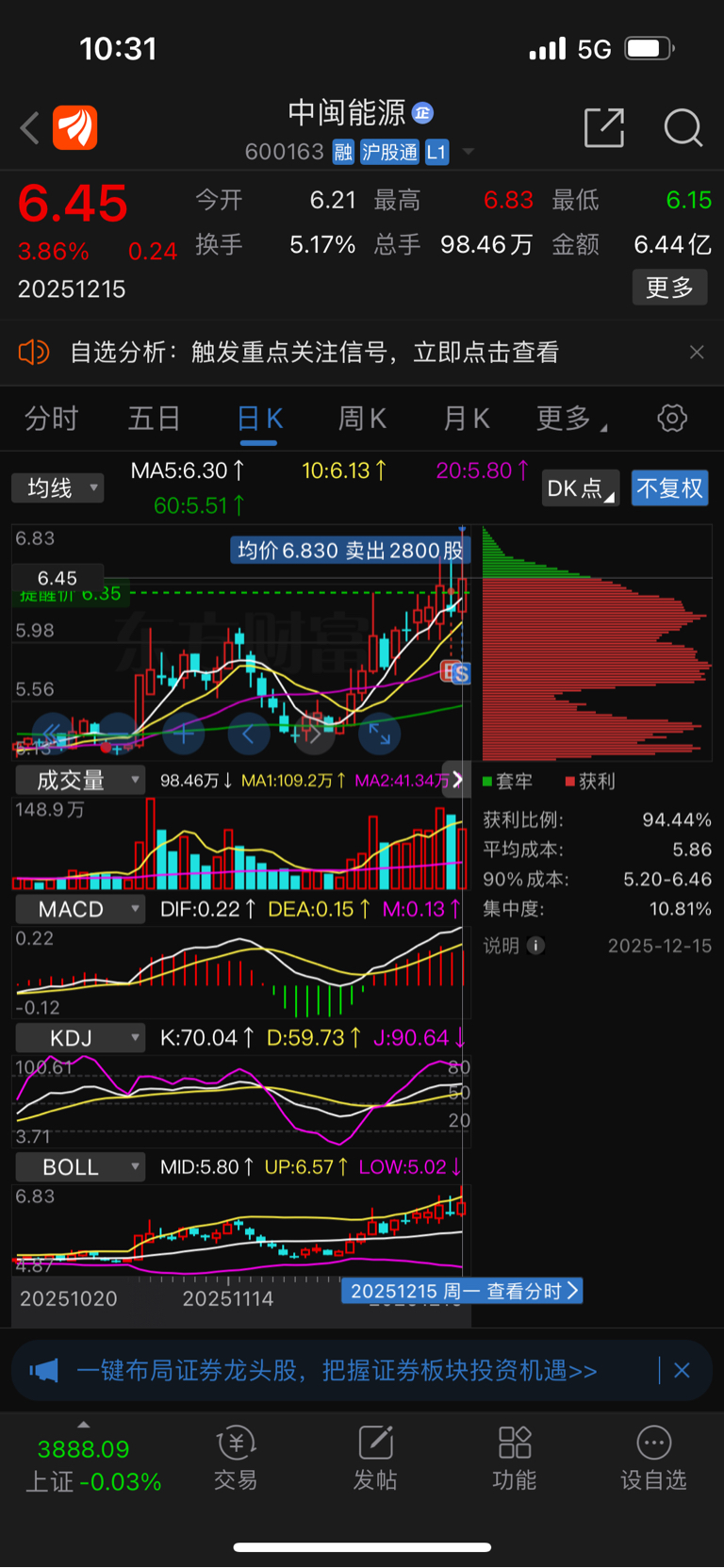Viewport: 724px width, 1568px height.
Task: Collapse side panel with right chevron
Action: [x=457, y=779]
